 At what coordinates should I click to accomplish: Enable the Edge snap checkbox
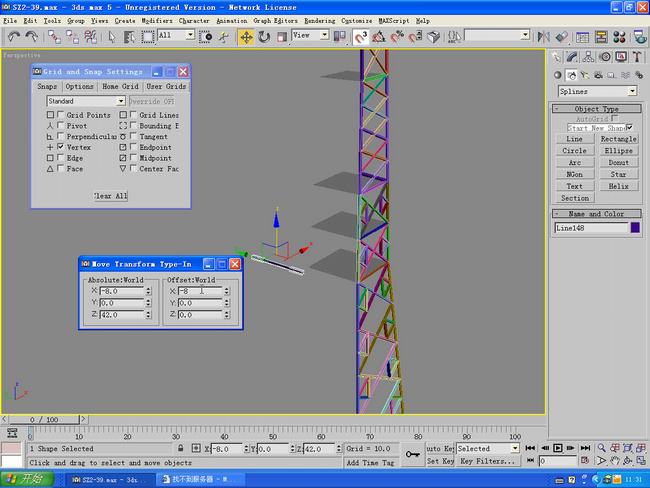[x=61, y=158]
